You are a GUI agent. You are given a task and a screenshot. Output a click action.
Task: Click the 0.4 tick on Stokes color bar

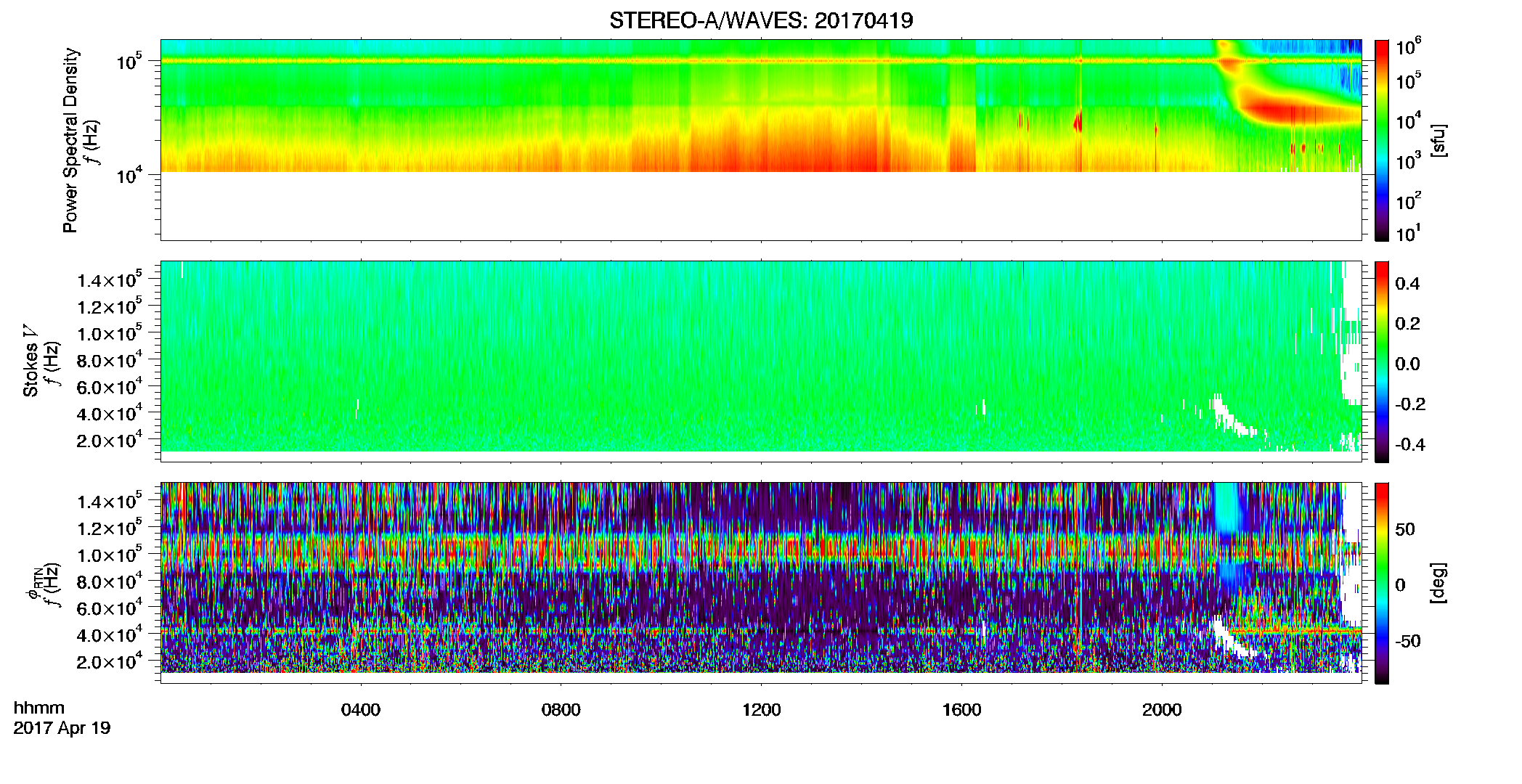point(1407,284)
